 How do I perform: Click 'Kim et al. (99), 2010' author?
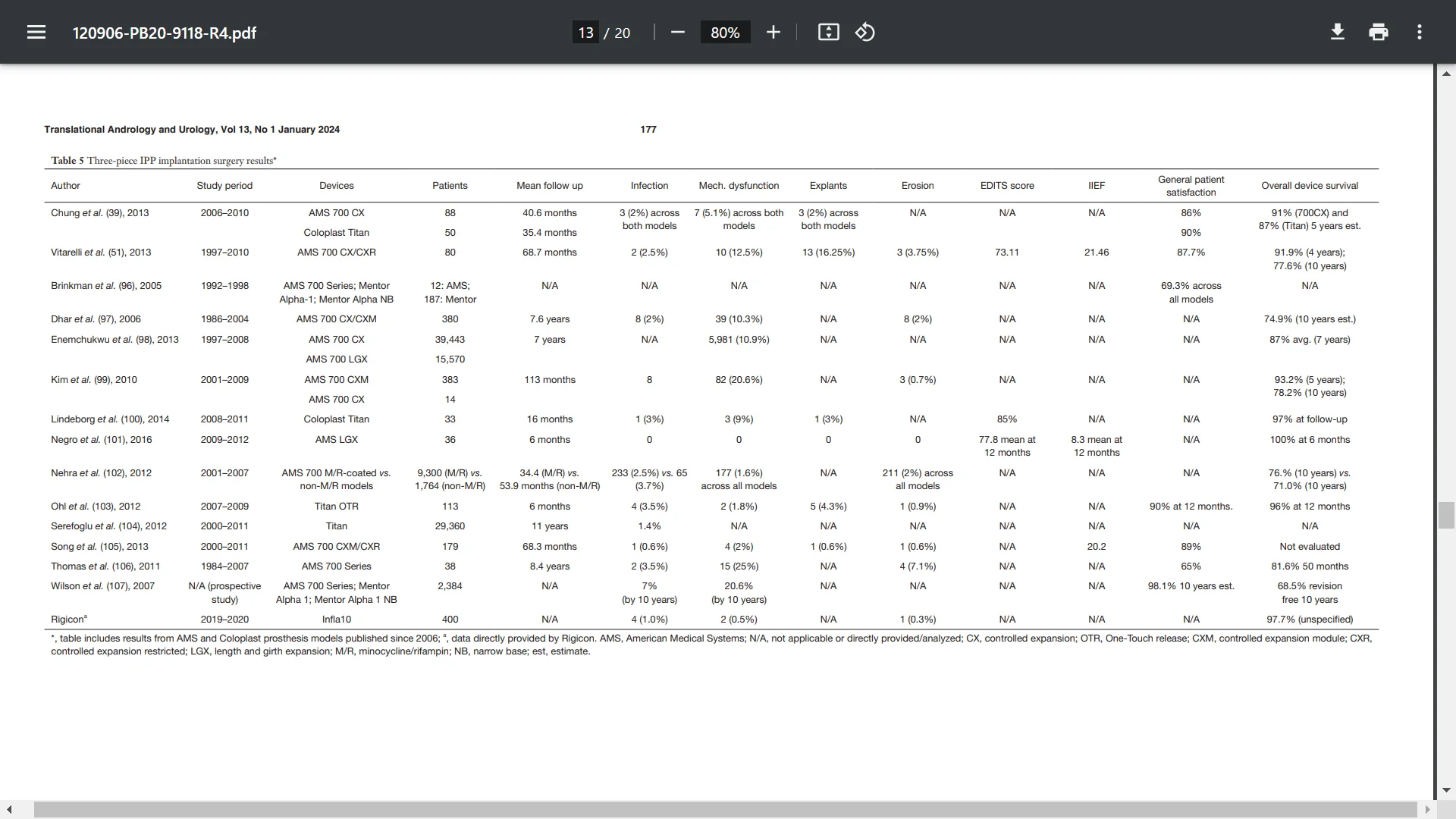pos(94,380)
